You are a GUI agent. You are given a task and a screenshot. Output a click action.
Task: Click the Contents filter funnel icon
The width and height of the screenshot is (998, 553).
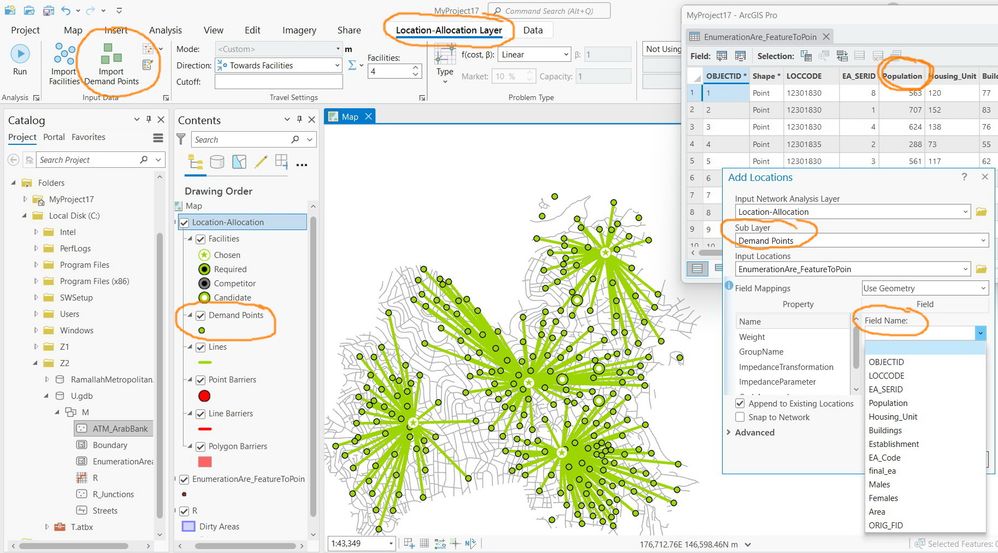[181, 139]
